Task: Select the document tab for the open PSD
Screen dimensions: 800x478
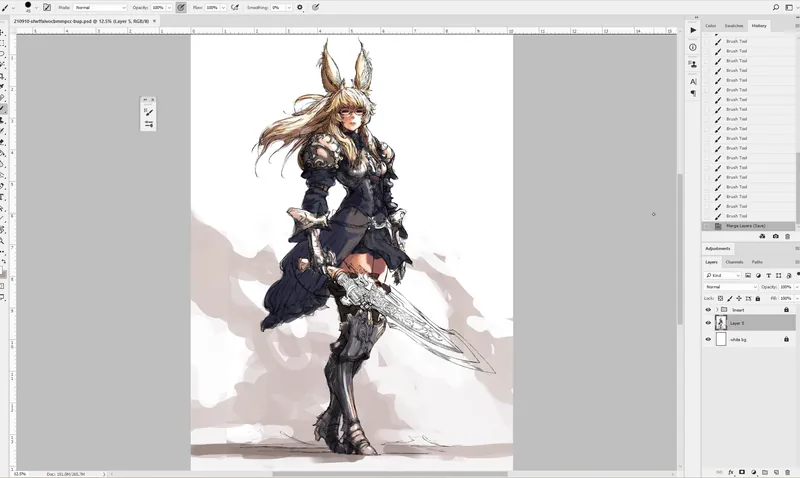Action: [81, 21]
